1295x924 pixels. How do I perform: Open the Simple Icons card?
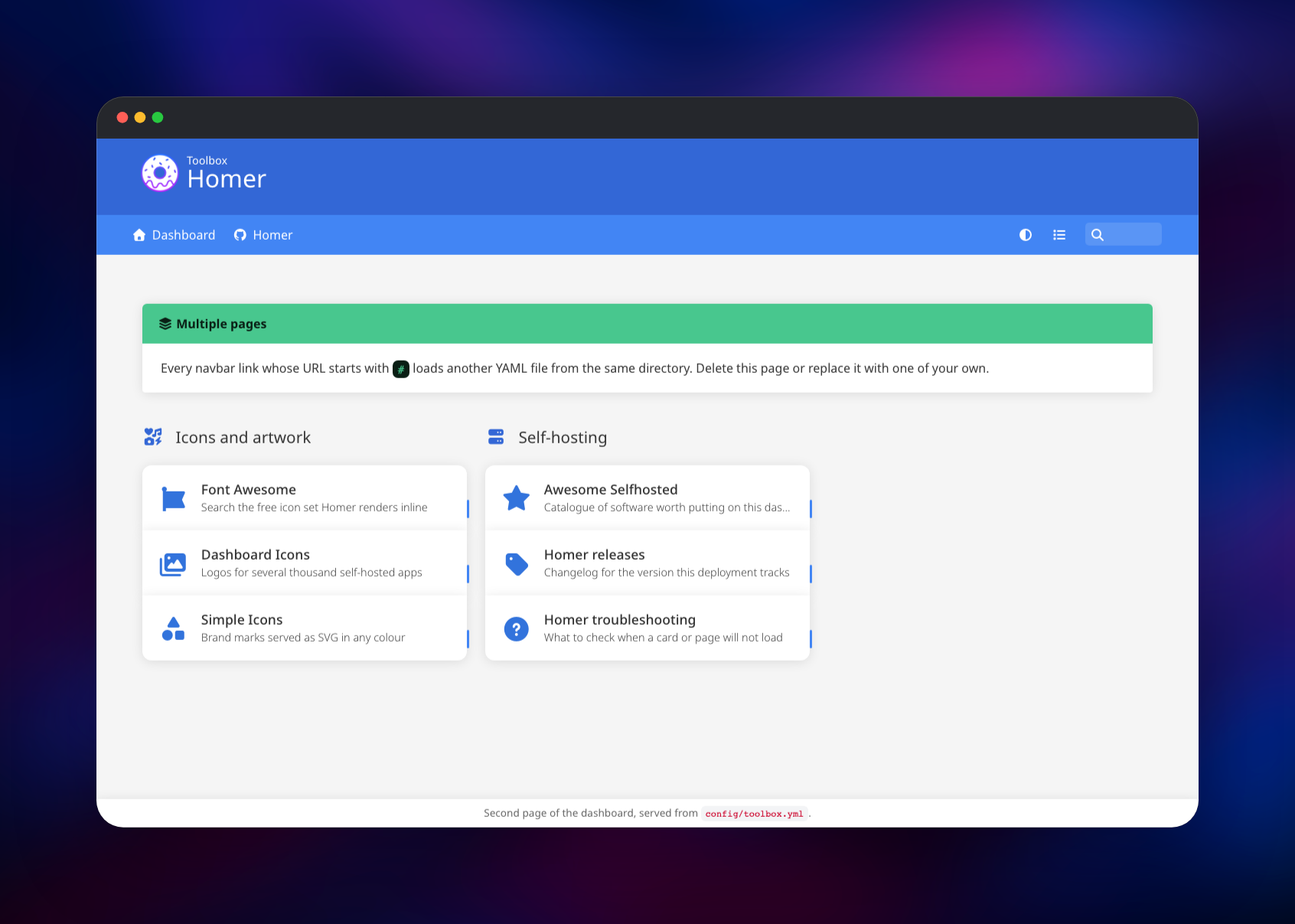point(305,628)
